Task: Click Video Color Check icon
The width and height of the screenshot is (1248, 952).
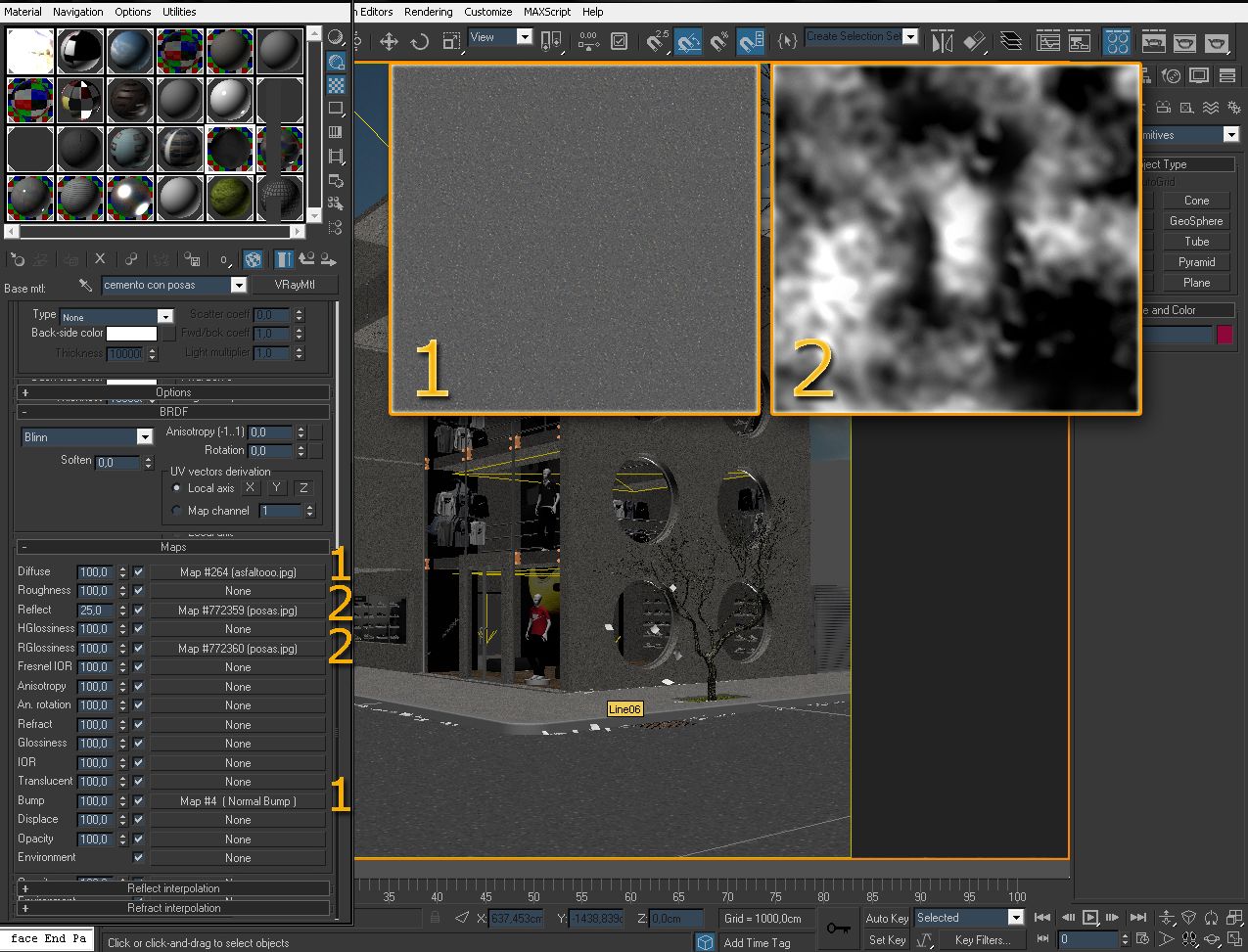Action: click(336, 132)
